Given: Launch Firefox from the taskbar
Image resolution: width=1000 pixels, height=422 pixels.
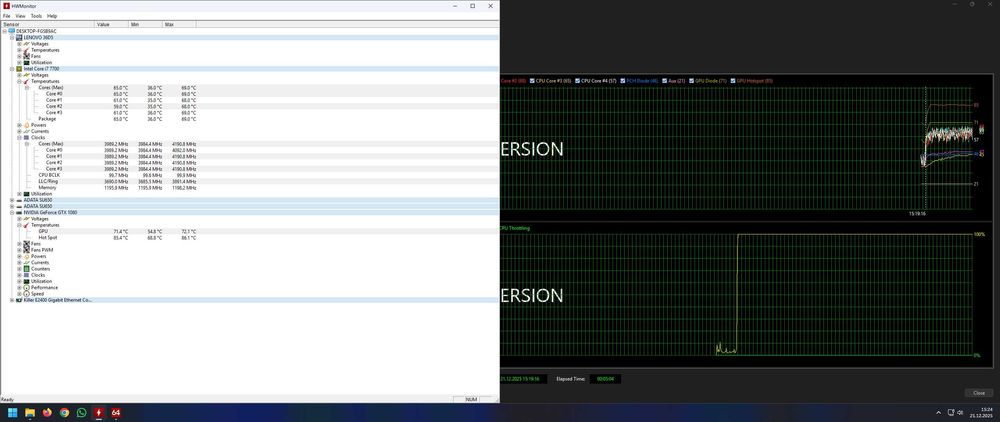Looking at the screenshot, I should 47,412.
